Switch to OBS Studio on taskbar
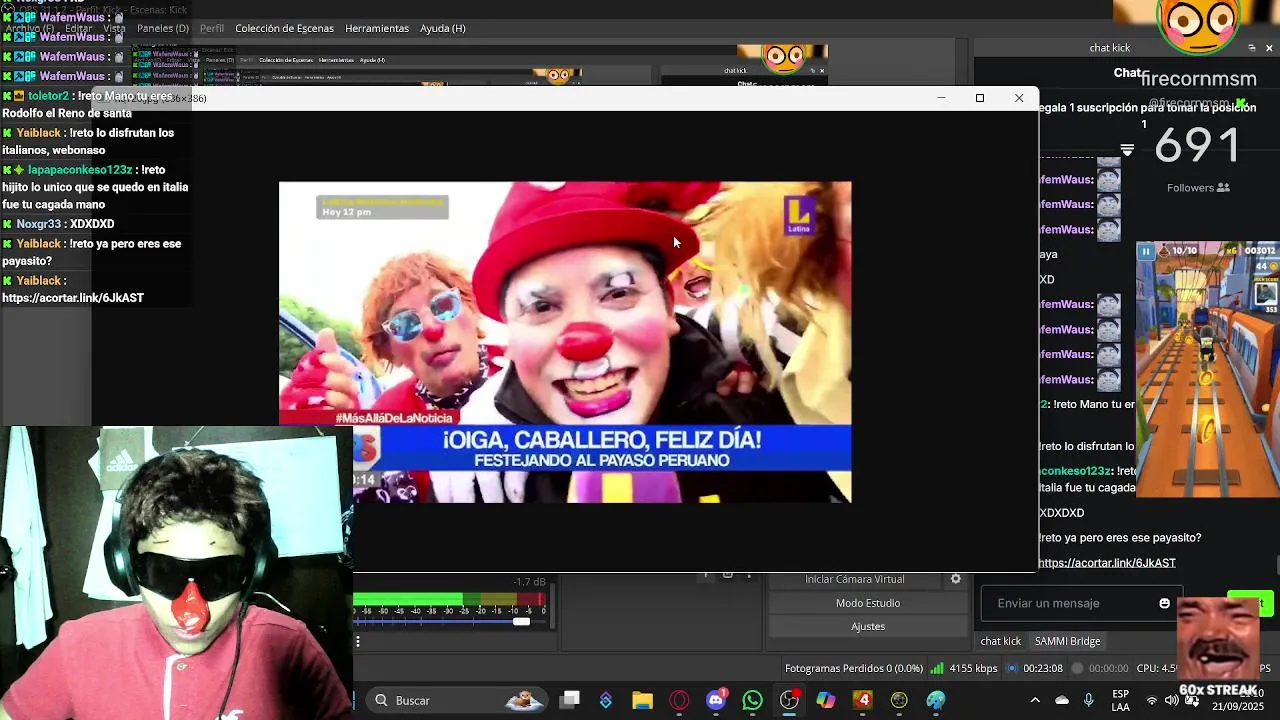 789,700
